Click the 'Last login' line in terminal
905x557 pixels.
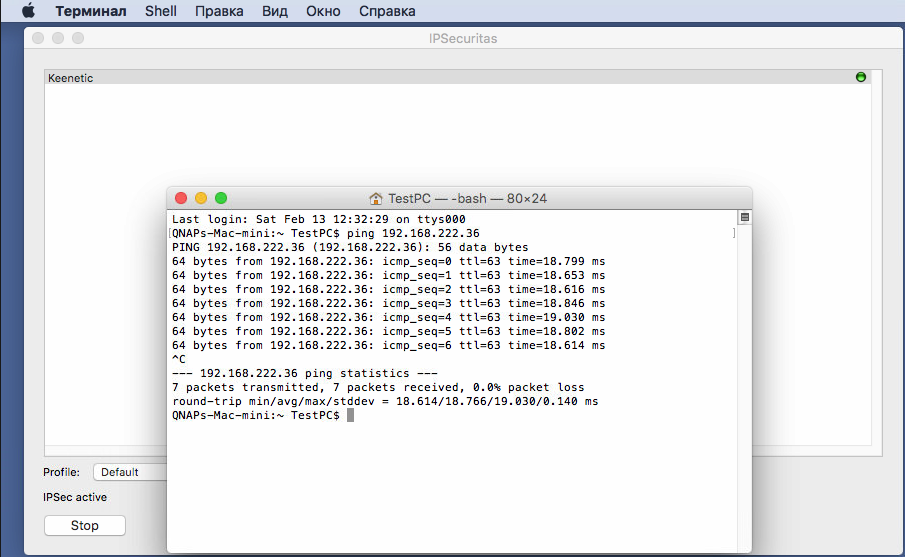point(319,219)
